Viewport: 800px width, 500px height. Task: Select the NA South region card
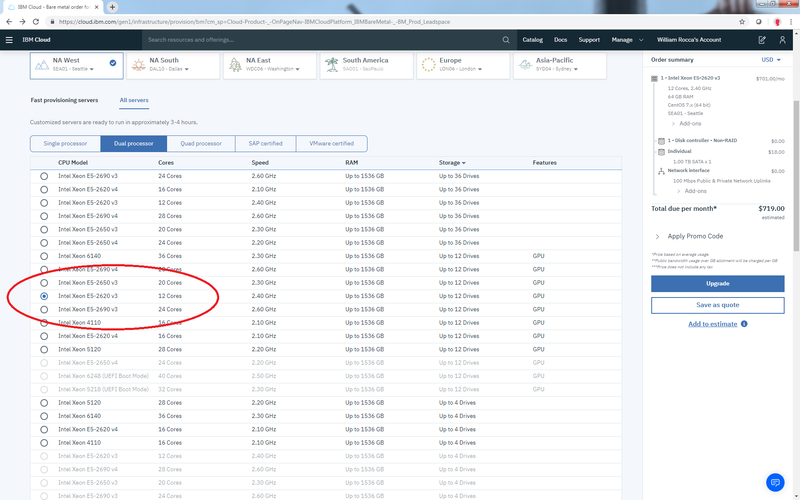tap(173, 65)
